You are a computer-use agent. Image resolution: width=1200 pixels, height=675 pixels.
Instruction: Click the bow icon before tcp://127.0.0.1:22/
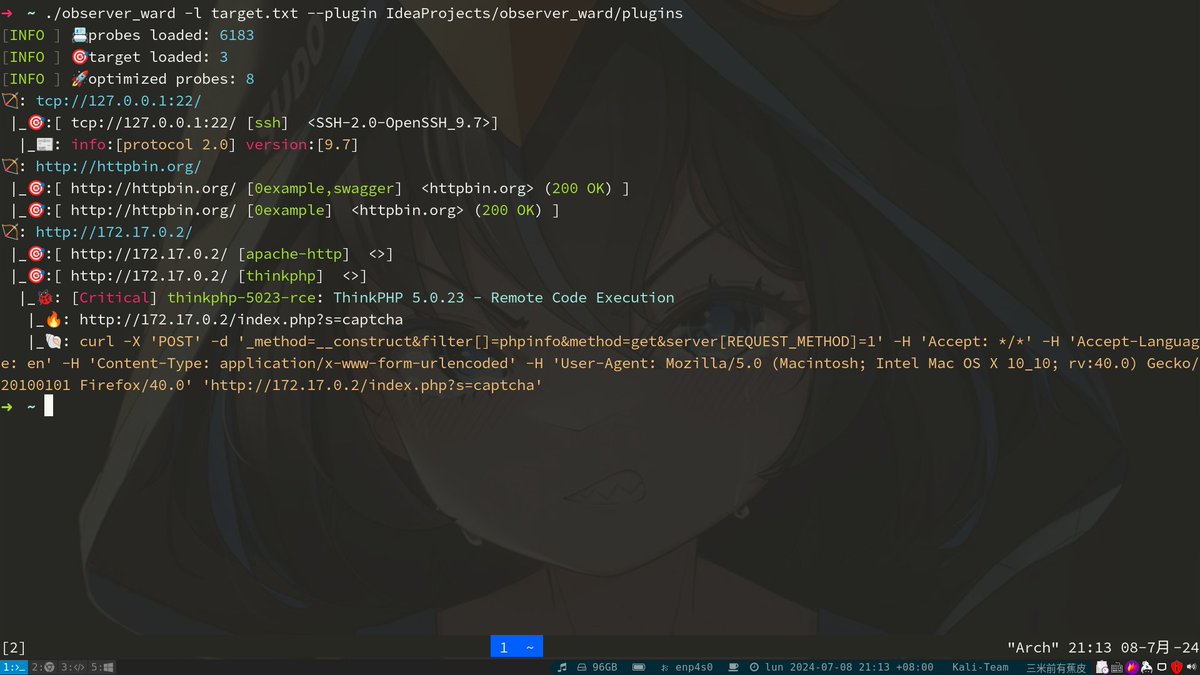click(x=9, y=101)
